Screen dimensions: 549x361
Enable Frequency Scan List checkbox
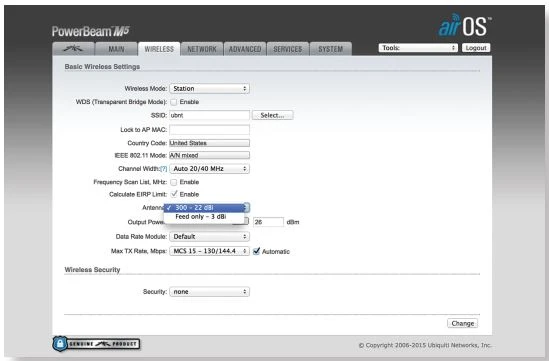coord(174,182)
